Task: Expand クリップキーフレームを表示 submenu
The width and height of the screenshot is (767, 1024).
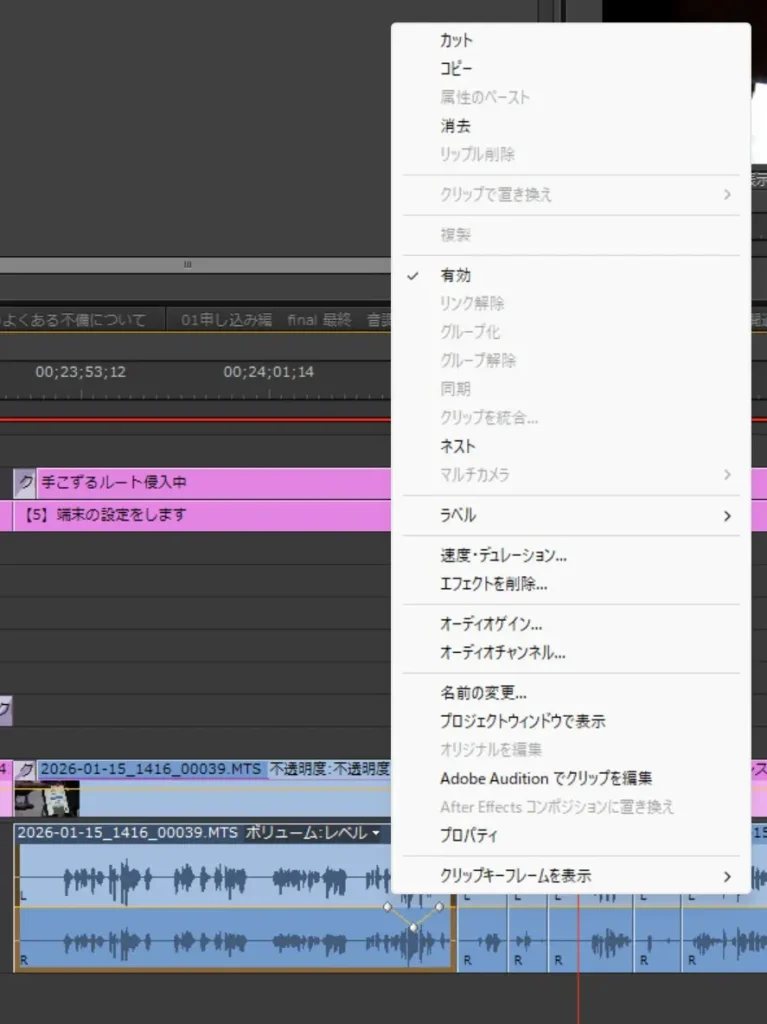Action: (x=727, y=876)
